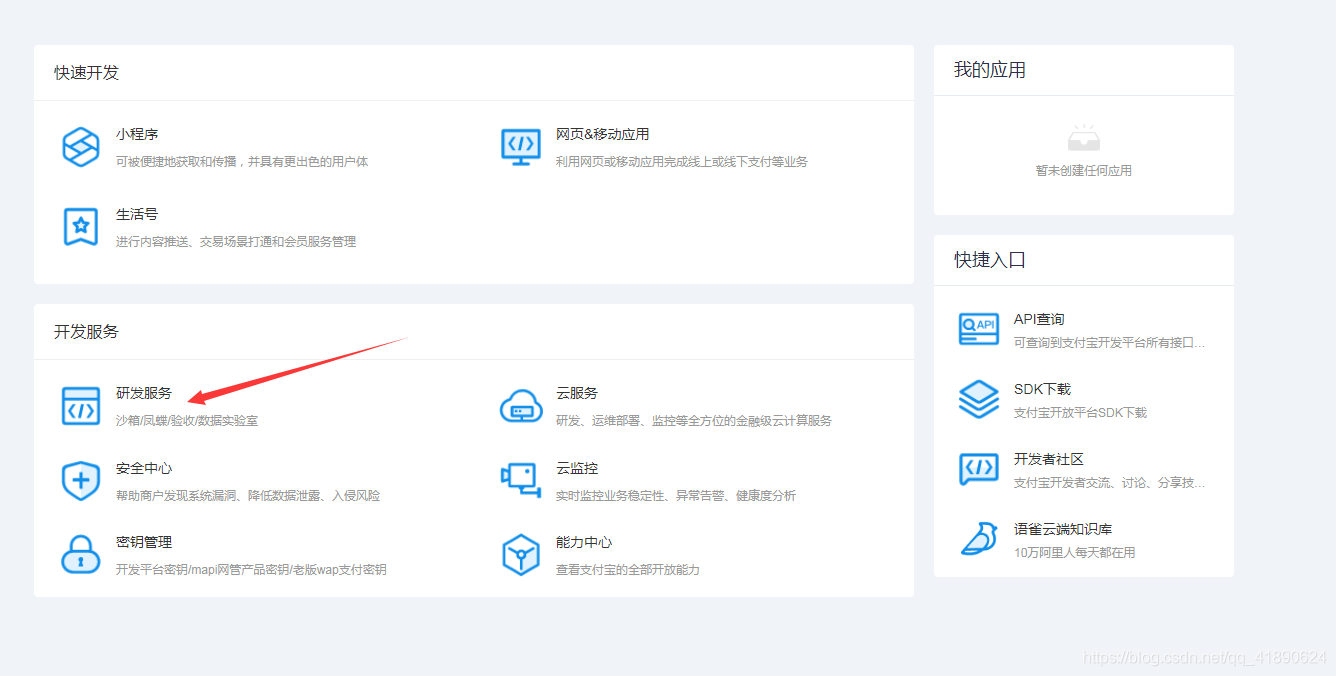Click the 语雀云端知识库 bird icon
The width and height of the screenshot is (1336, 676).
[979, 539]
